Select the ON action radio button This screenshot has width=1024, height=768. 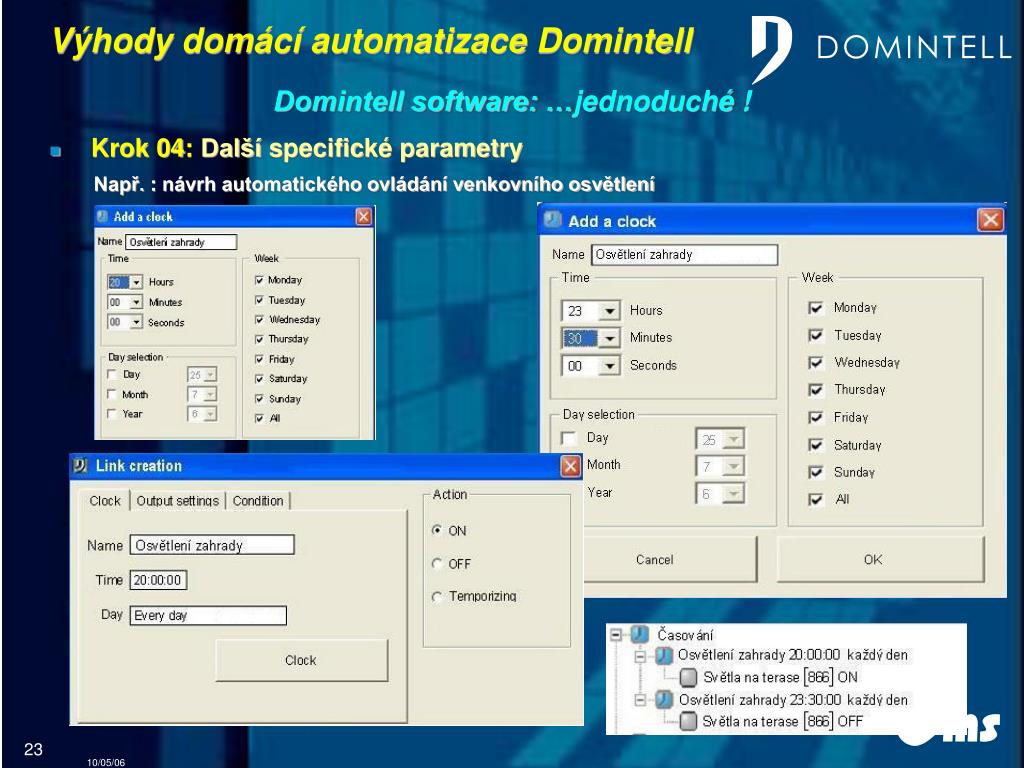click(437, 530)
